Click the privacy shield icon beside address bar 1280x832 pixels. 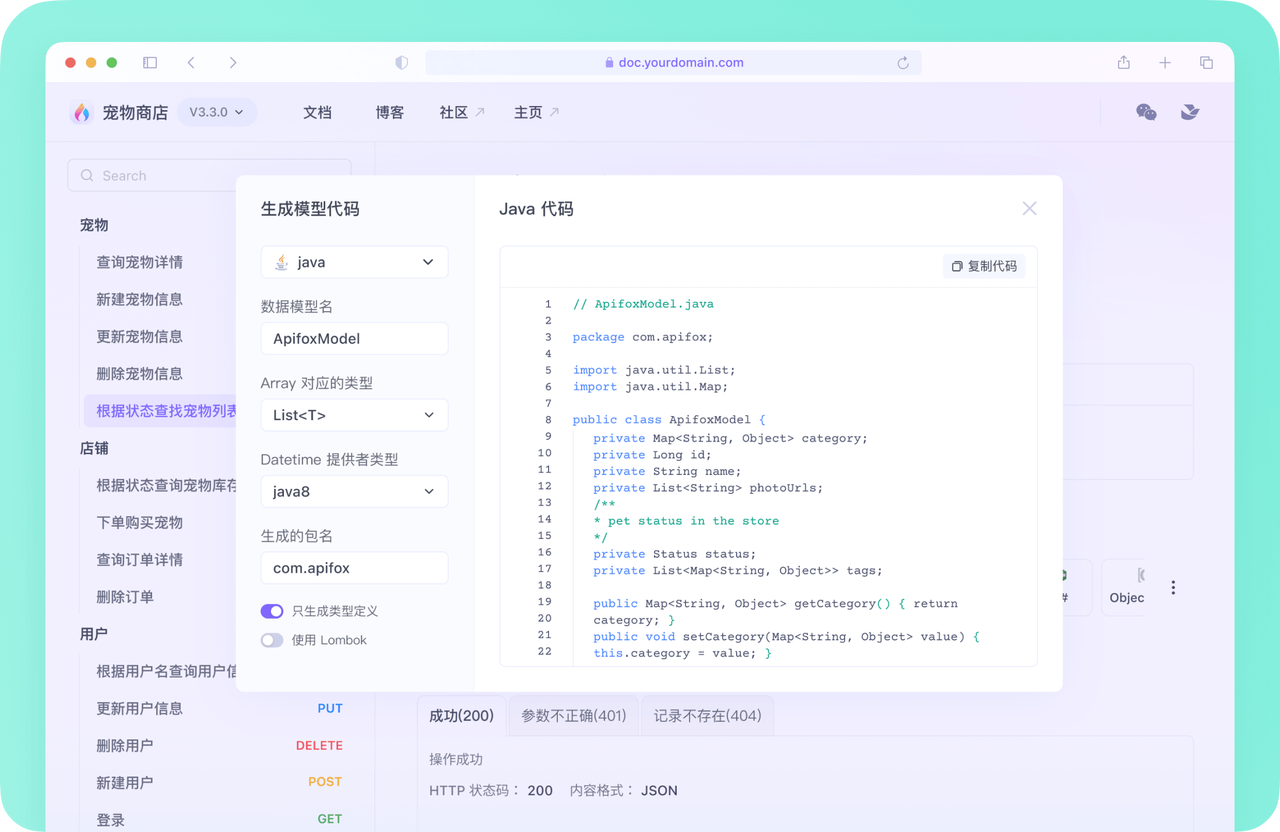pos(402,62)
